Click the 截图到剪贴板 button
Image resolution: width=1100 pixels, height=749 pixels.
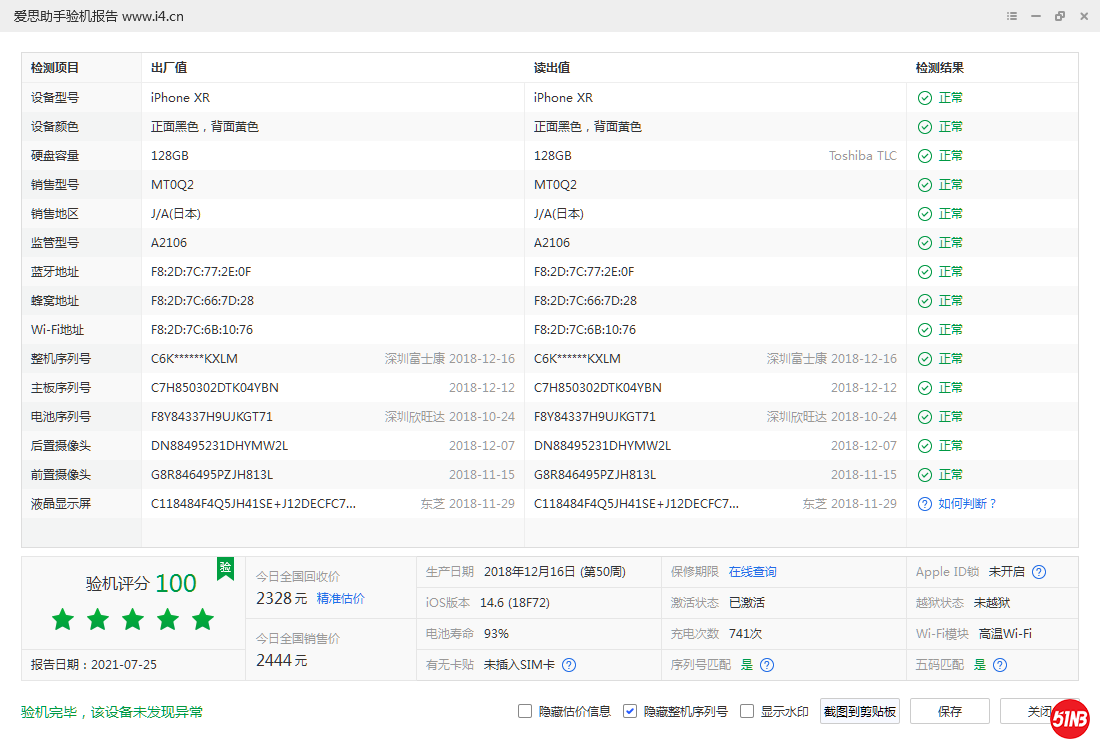click(x=860, y=712)
